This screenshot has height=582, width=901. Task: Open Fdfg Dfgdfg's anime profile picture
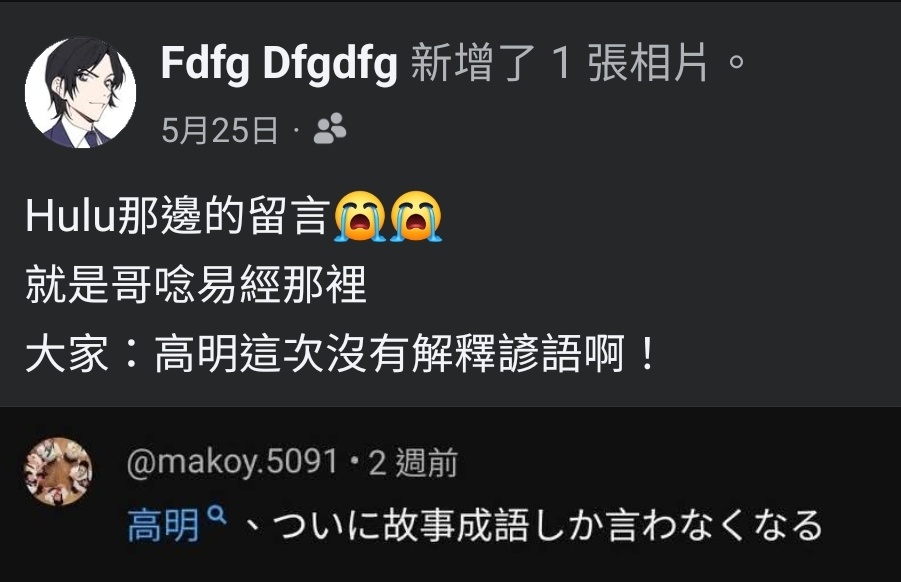(80, 92)
